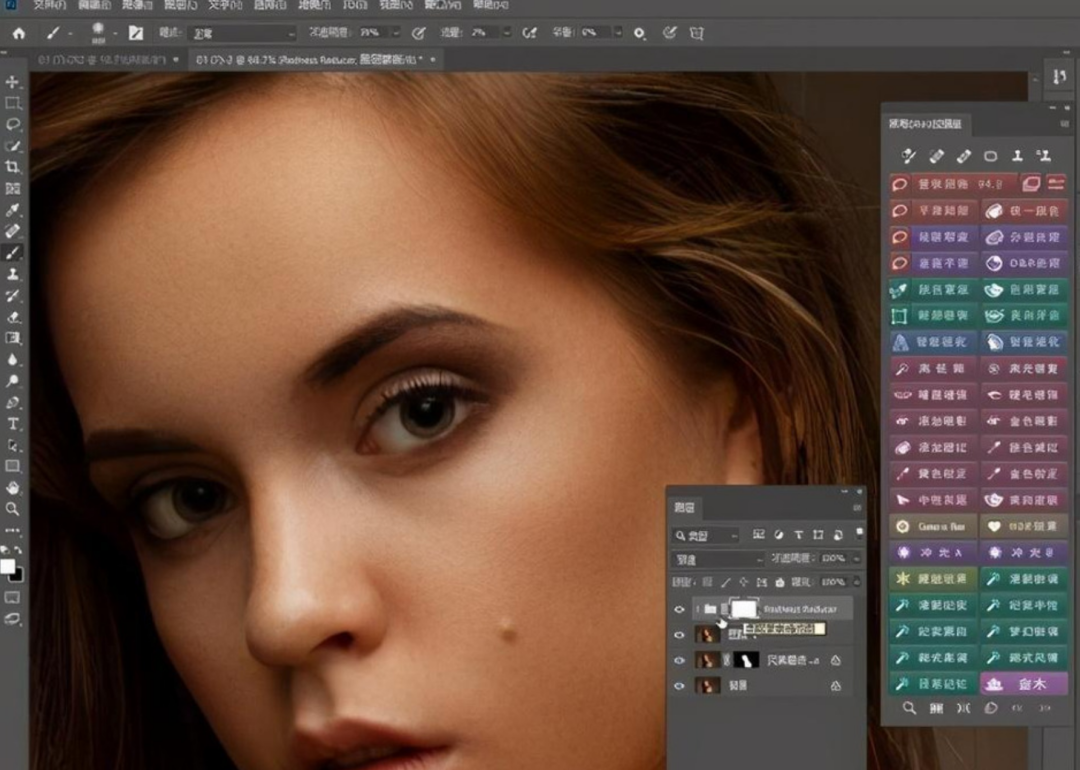1080x770 pixels.
Task: Select the Type tool
Action: click(13, 424)
